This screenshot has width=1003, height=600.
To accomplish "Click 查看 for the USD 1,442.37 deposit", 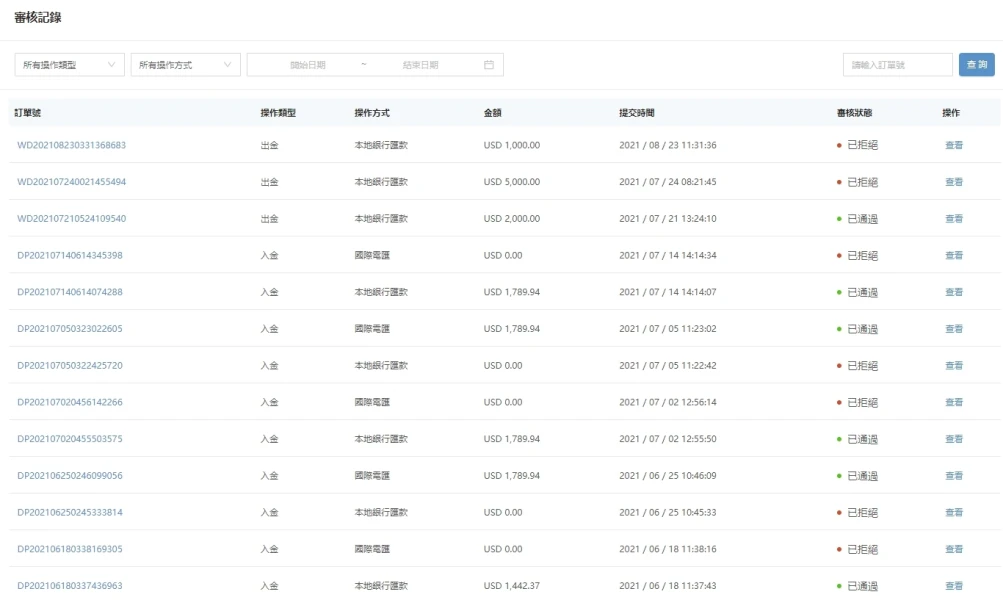I will pos(954,586).
